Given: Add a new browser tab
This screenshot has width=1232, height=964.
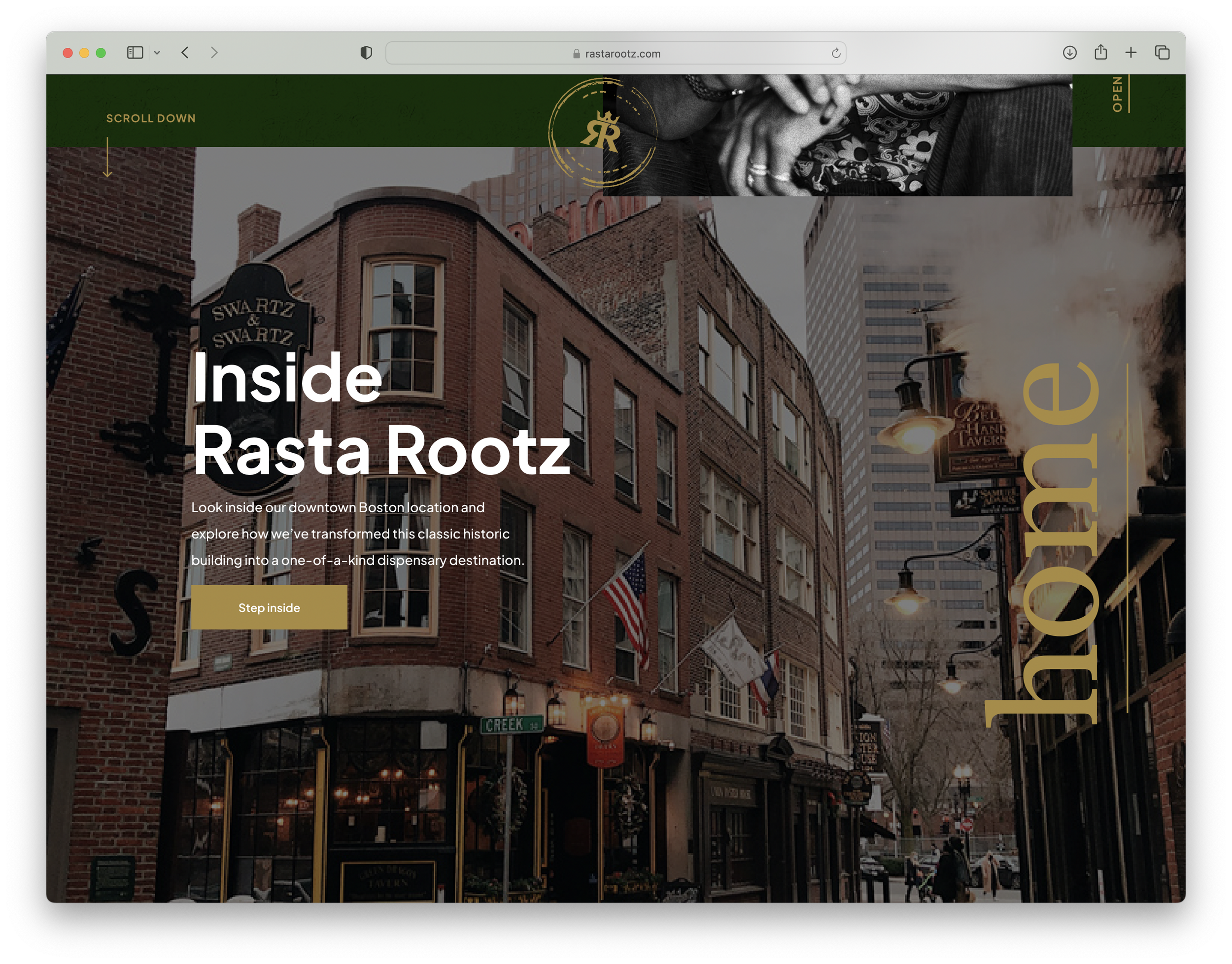Looking at the screenshot, I should (x=1131, y=53).
